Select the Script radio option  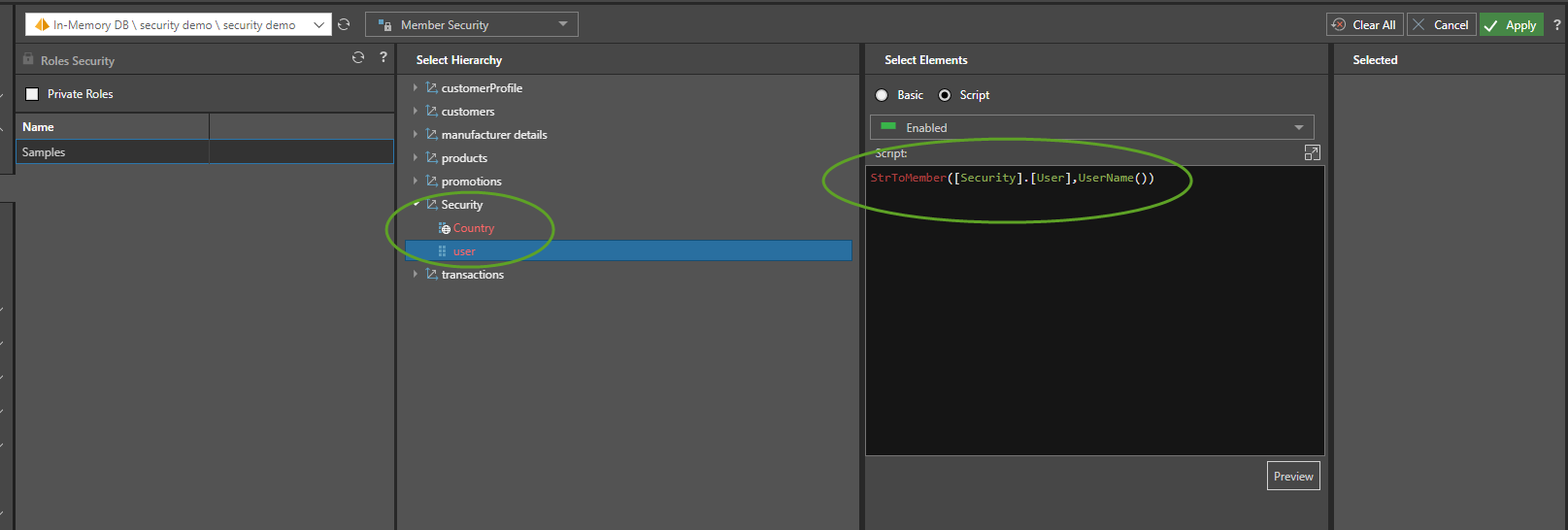pos(945,95)
